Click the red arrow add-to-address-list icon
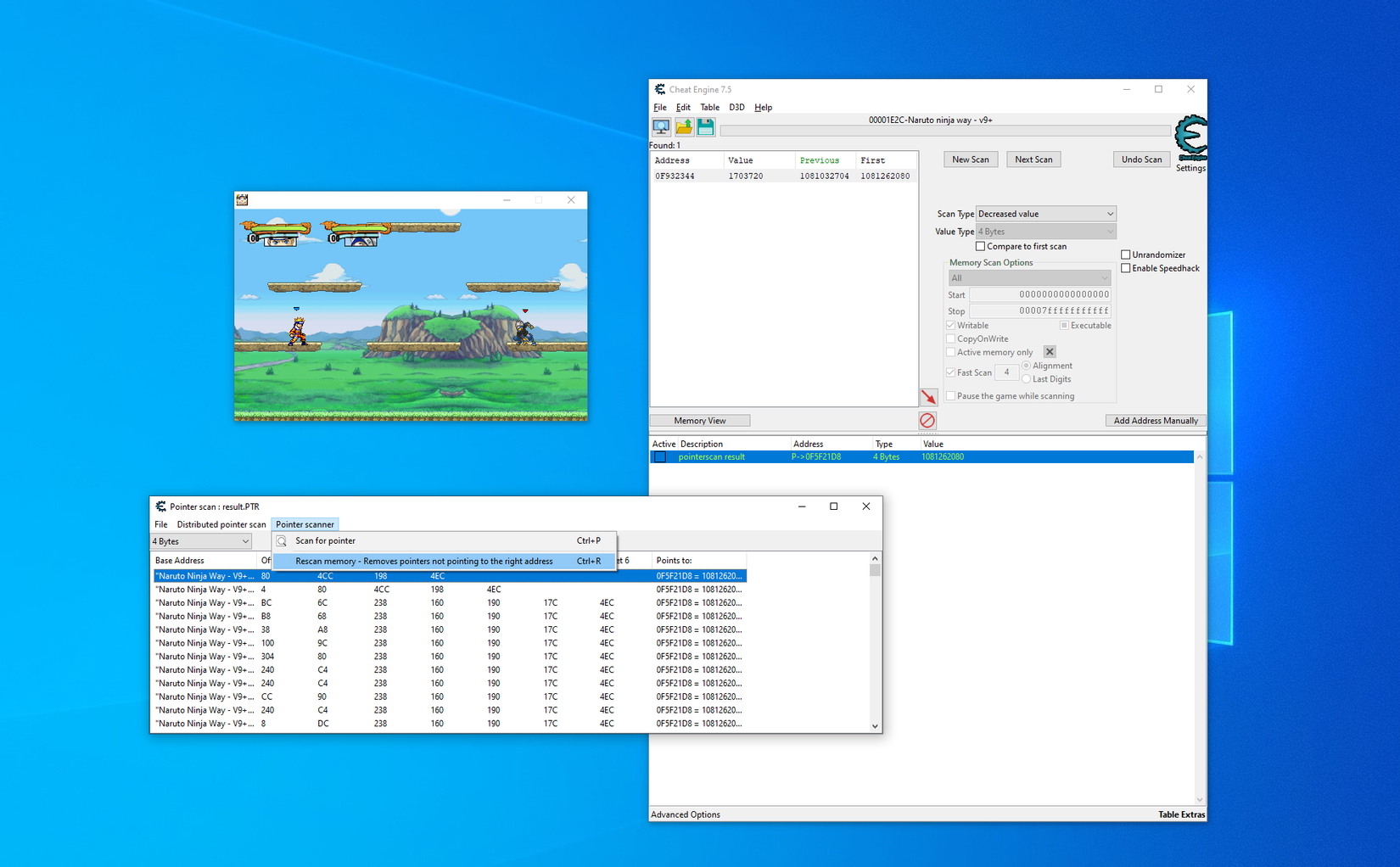Viewport: 1400px width, 867px height. [928, 397]
